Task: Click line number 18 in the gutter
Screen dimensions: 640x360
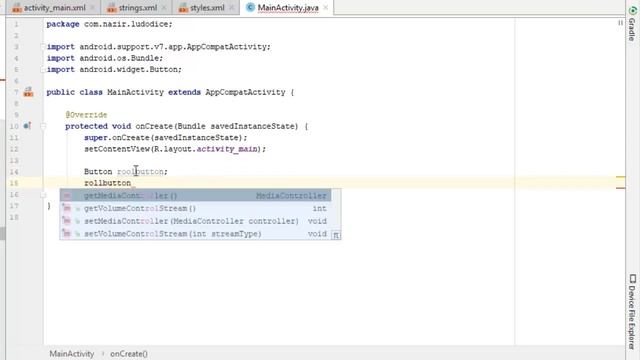Action: [14, 217]
